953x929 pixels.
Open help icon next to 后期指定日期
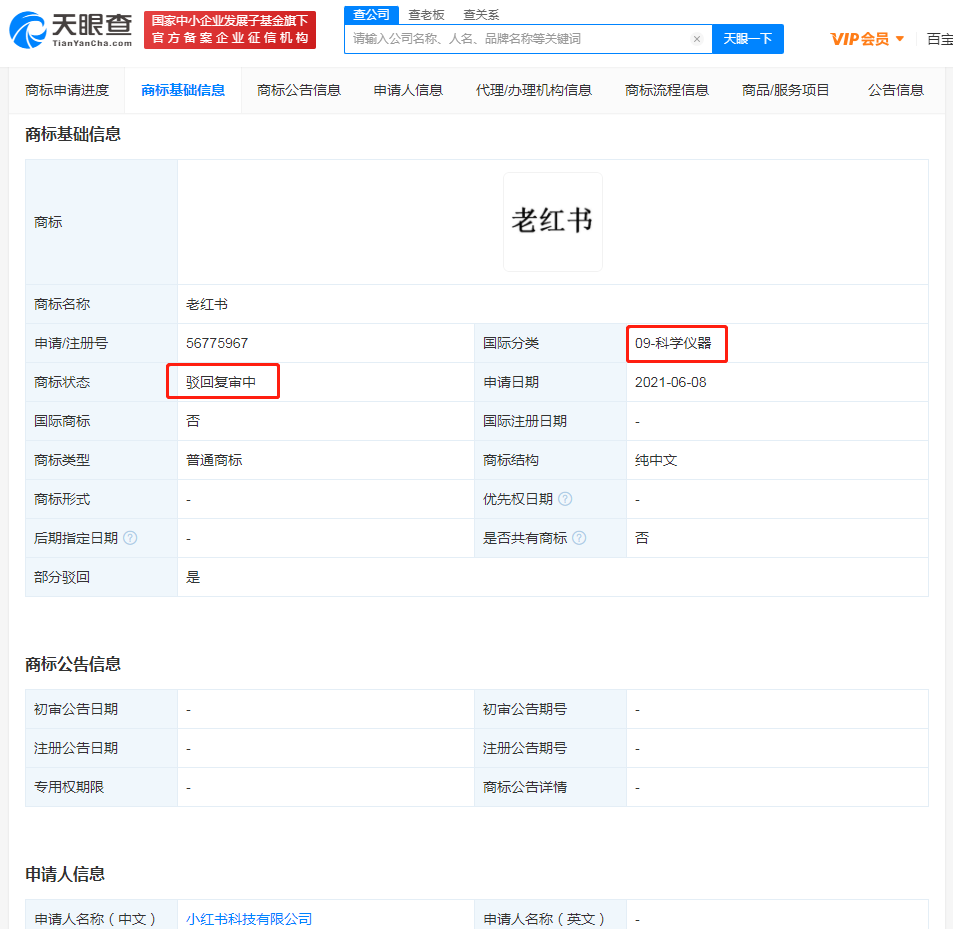(130, 538)
